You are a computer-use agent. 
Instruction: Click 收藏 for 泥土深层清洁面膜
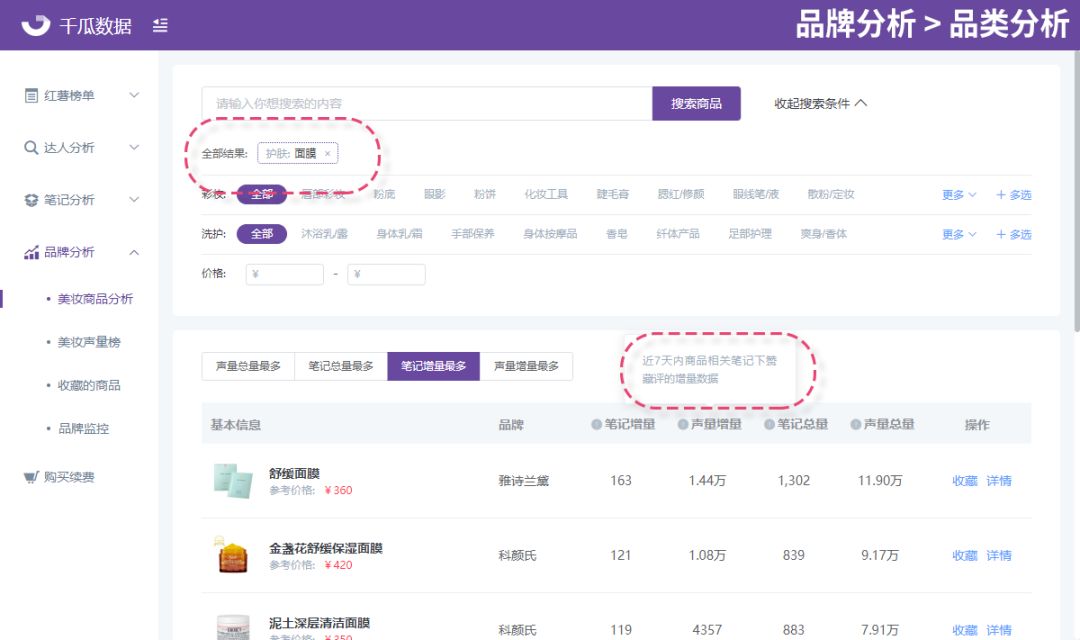pos(965,630)
